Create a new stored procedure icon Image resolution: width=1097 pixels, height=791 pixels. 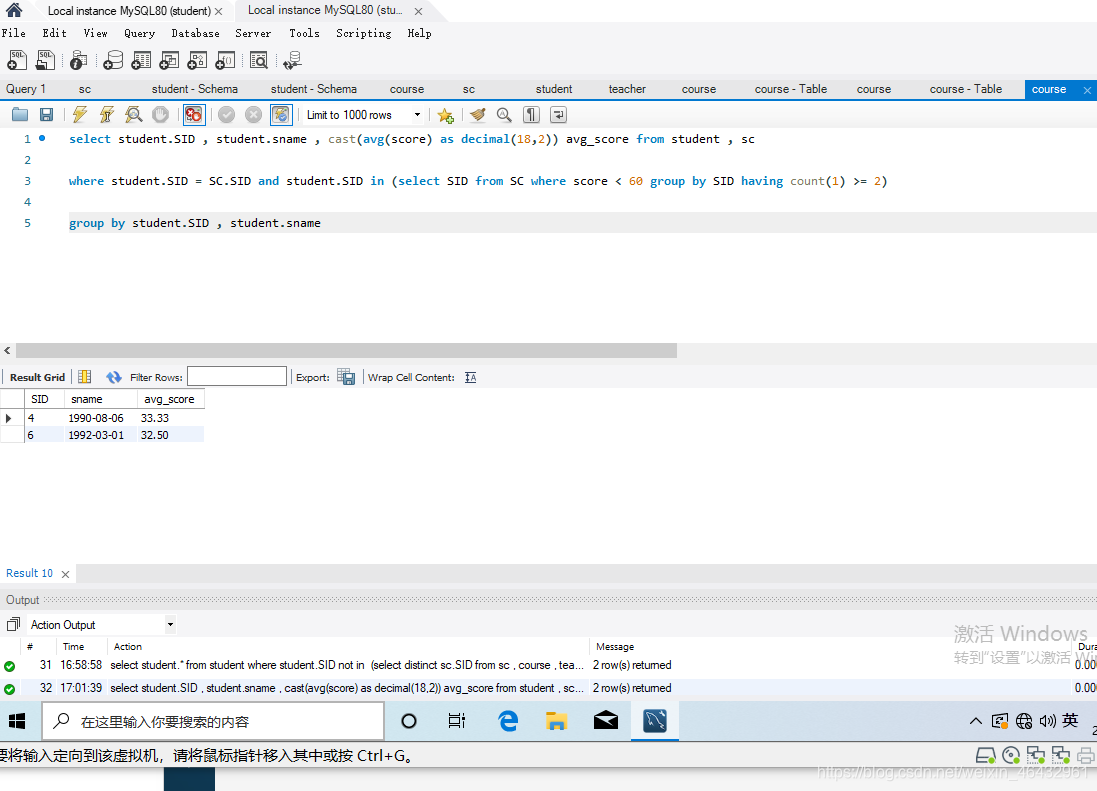[x=197, y=60]
